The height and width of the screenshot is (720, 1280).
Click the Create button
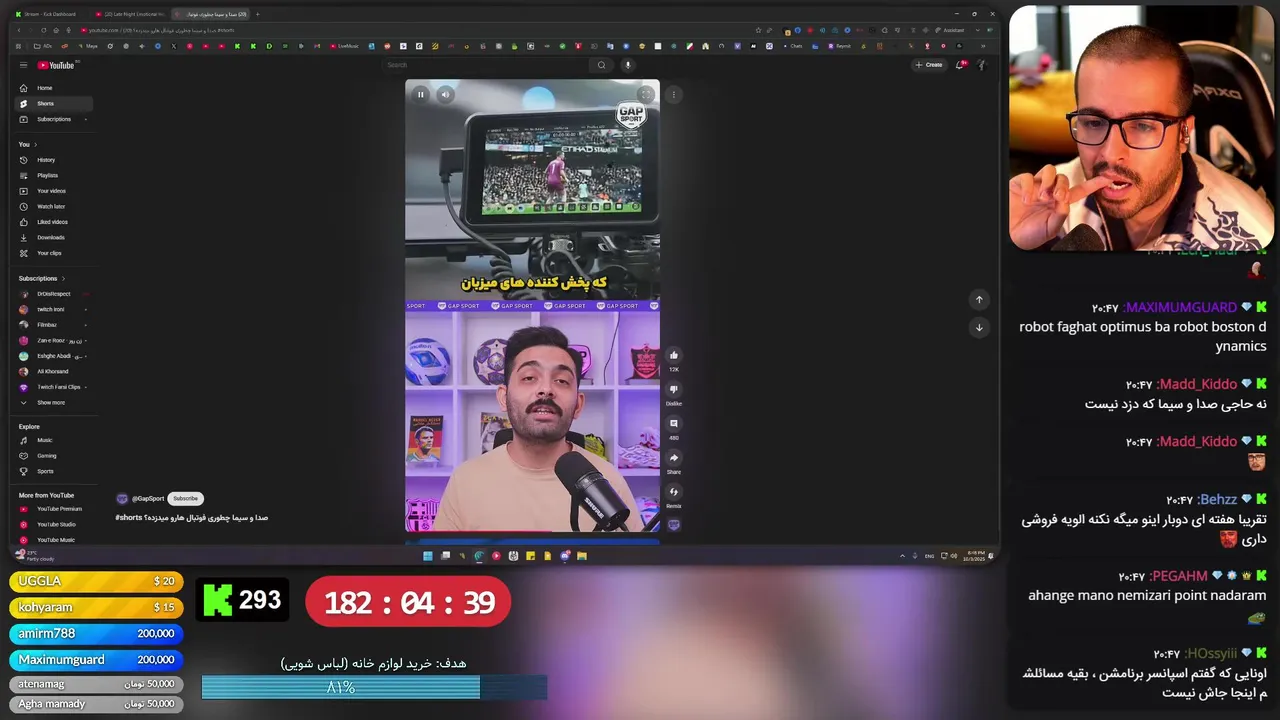click(929, 65)
